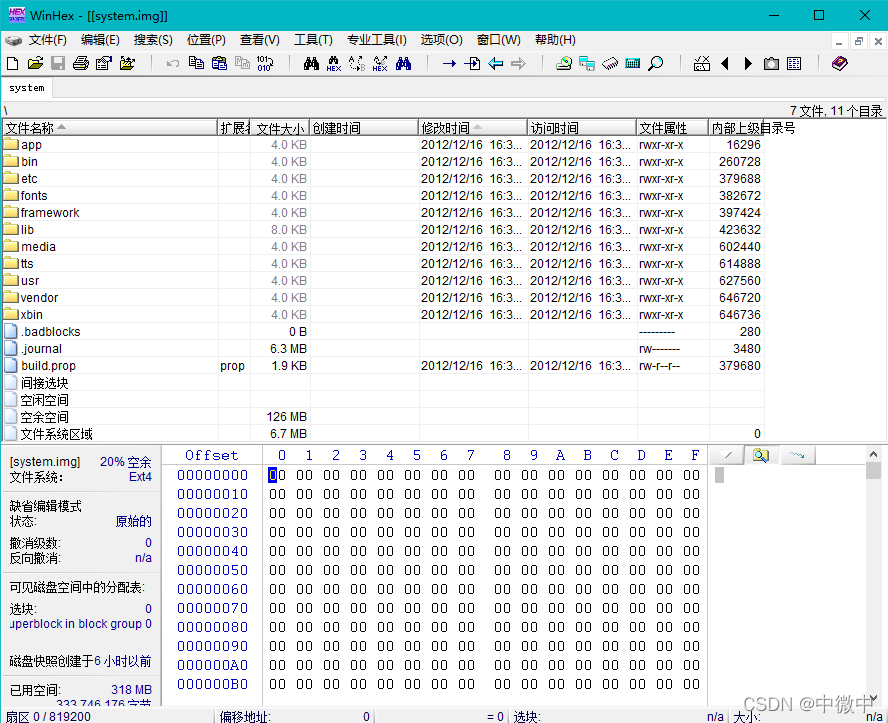Sort by the 文件属性 column header
The width and height of the screenshot is (888, 723).
coord(673,128)
